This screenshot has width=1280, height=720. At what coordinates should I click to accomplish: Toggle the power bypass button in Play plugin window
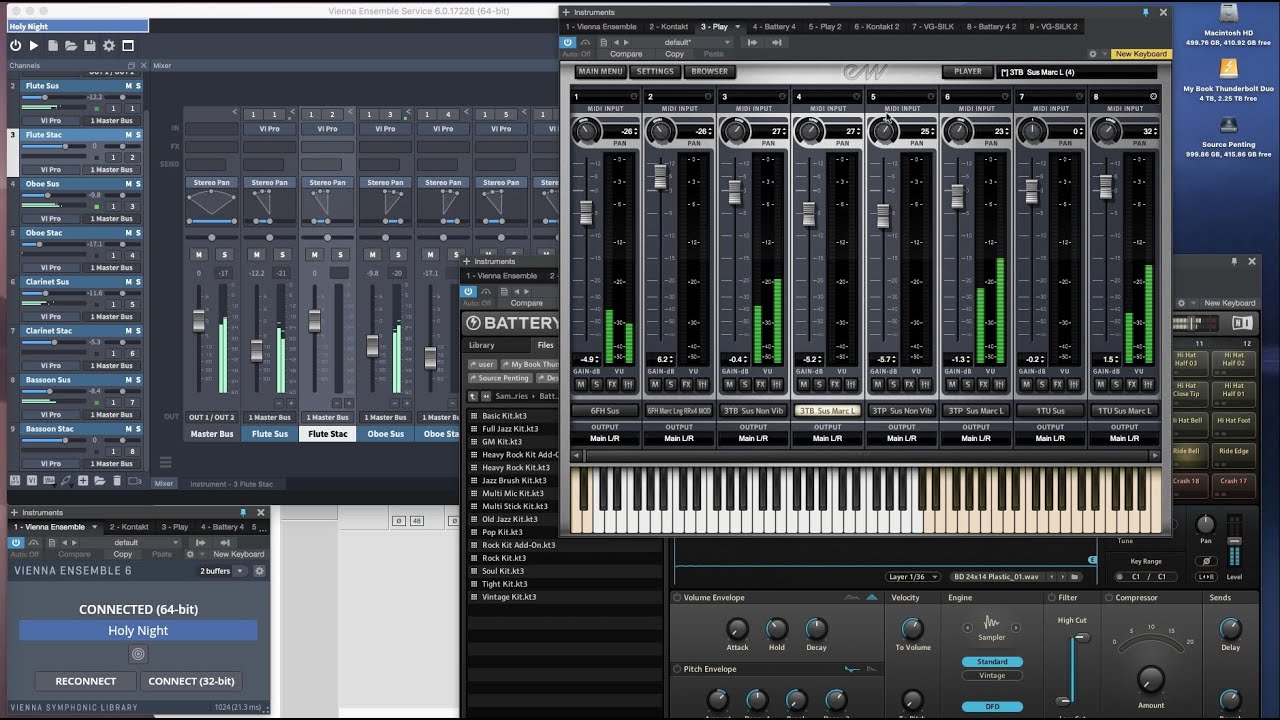point(568,42)
